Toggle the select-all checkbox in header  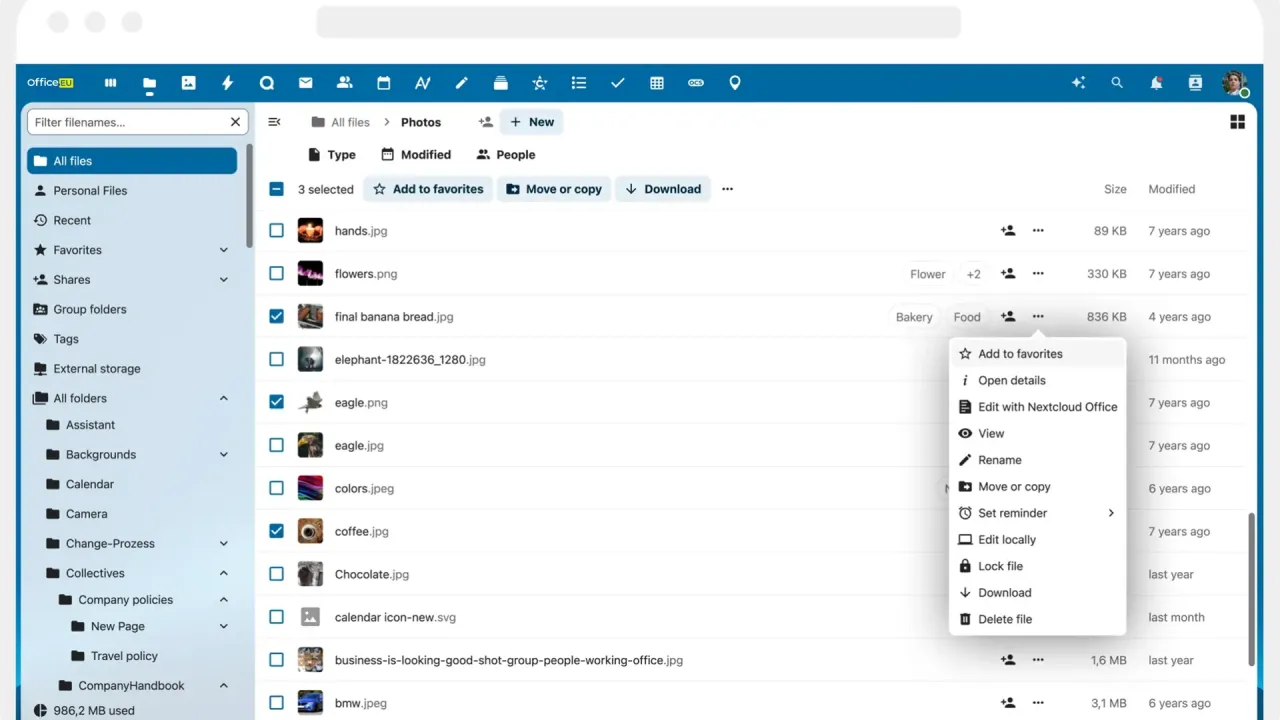point(276,189)
